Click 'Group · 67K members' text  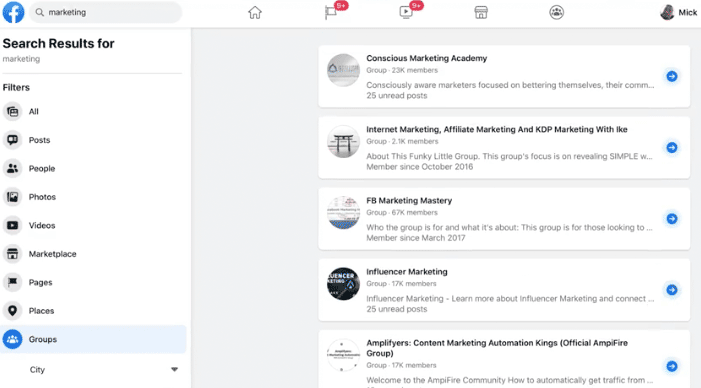pyautogui.click(x=402, y=212)
